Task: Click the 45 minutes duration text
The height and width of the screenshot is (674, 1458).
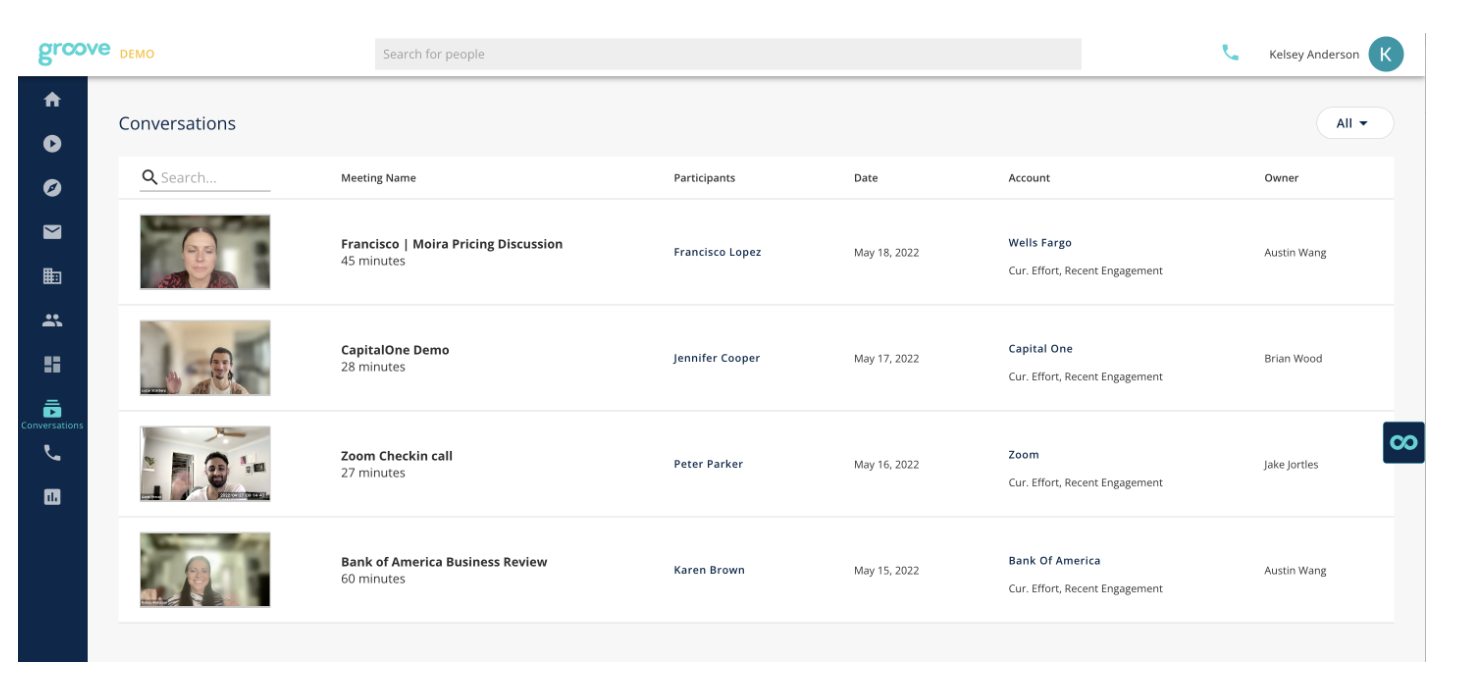Action: pyautogui.click(x=373, y=261)
